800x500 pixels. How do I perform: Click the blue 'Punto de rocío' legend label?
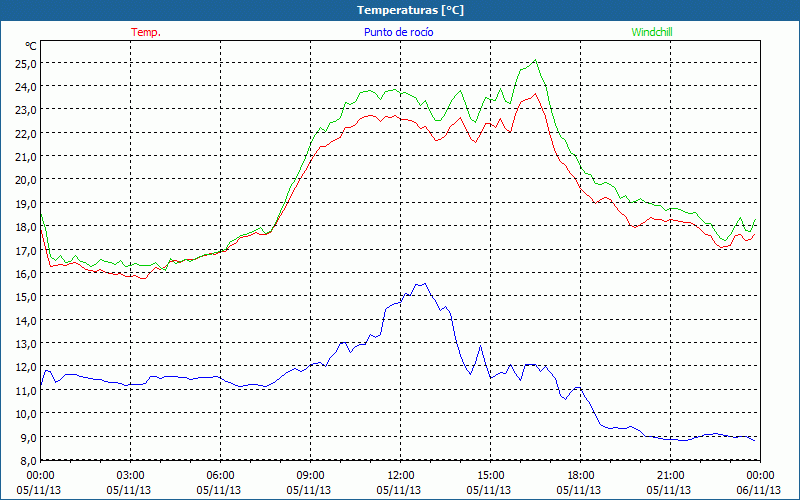tap(398, 32)
